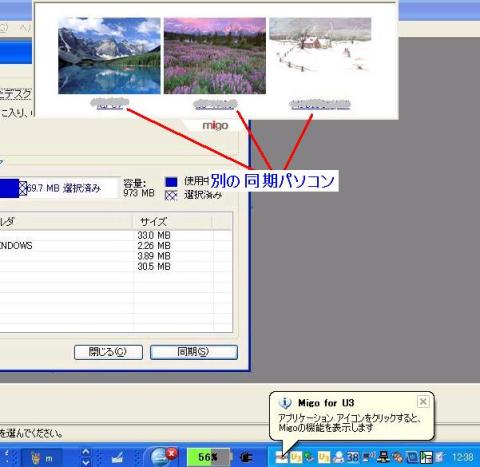Select the 30.5 MB row
Image resolution: width=480 pixels, height=467 pixels.
[x=116, y=266]
